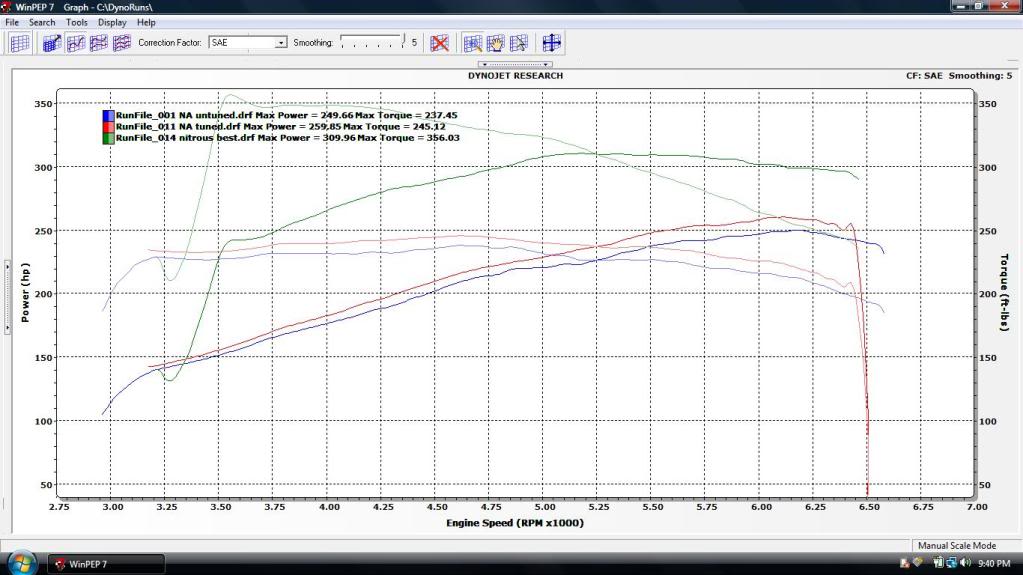Click the power battery tray icon
This screenshot has height=575, width=1023.
(x=938, y=563)
